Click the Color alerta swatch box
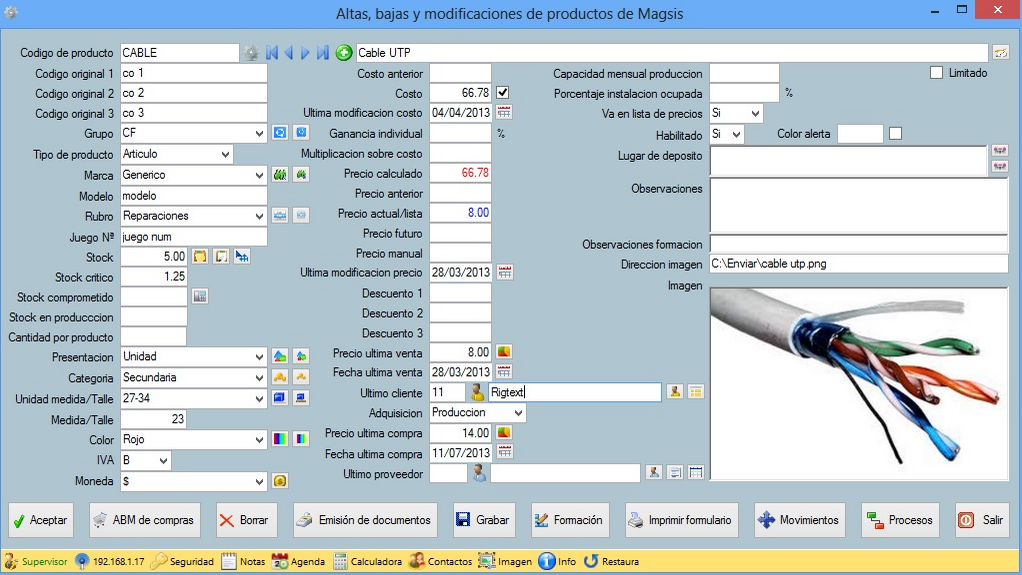 point(859,133)
